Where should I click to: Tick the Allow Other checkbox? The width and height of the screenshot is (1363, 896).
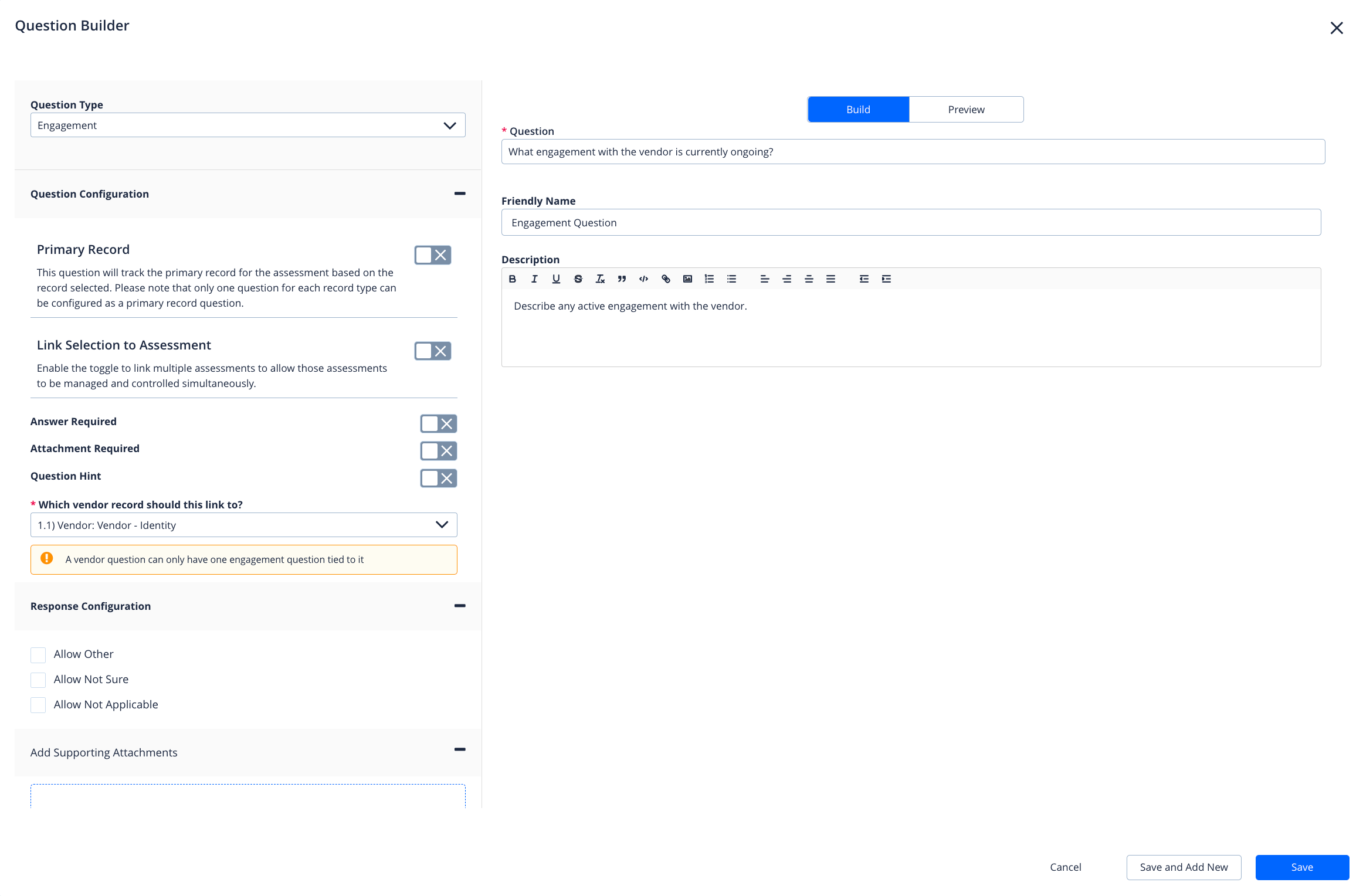[x=38, y=655]
